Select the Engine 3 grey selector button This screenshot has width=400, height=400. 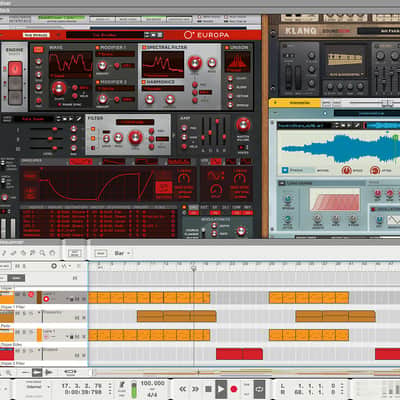coord(15,98)
